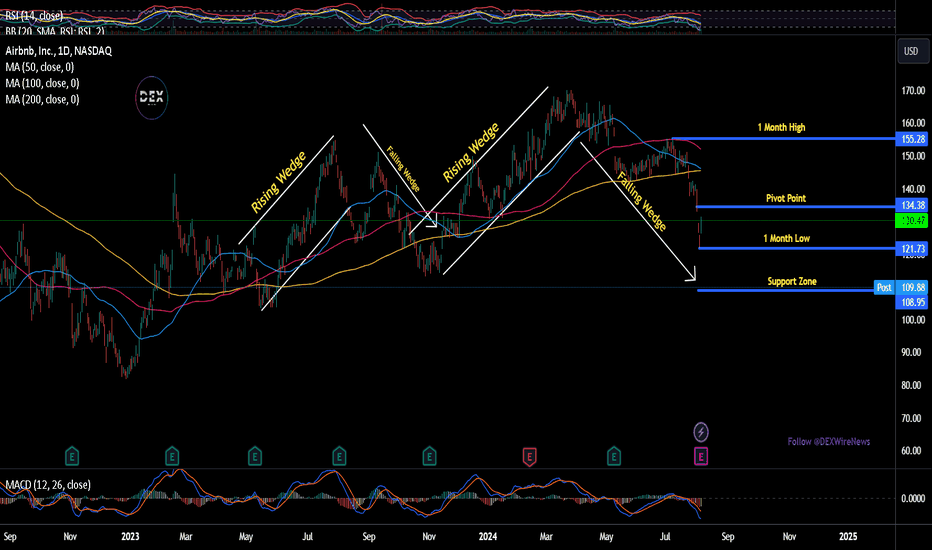Click earnings marker near May 2024
The width and height of the screenshot is (932, 550).
click(x=613, y=457)
